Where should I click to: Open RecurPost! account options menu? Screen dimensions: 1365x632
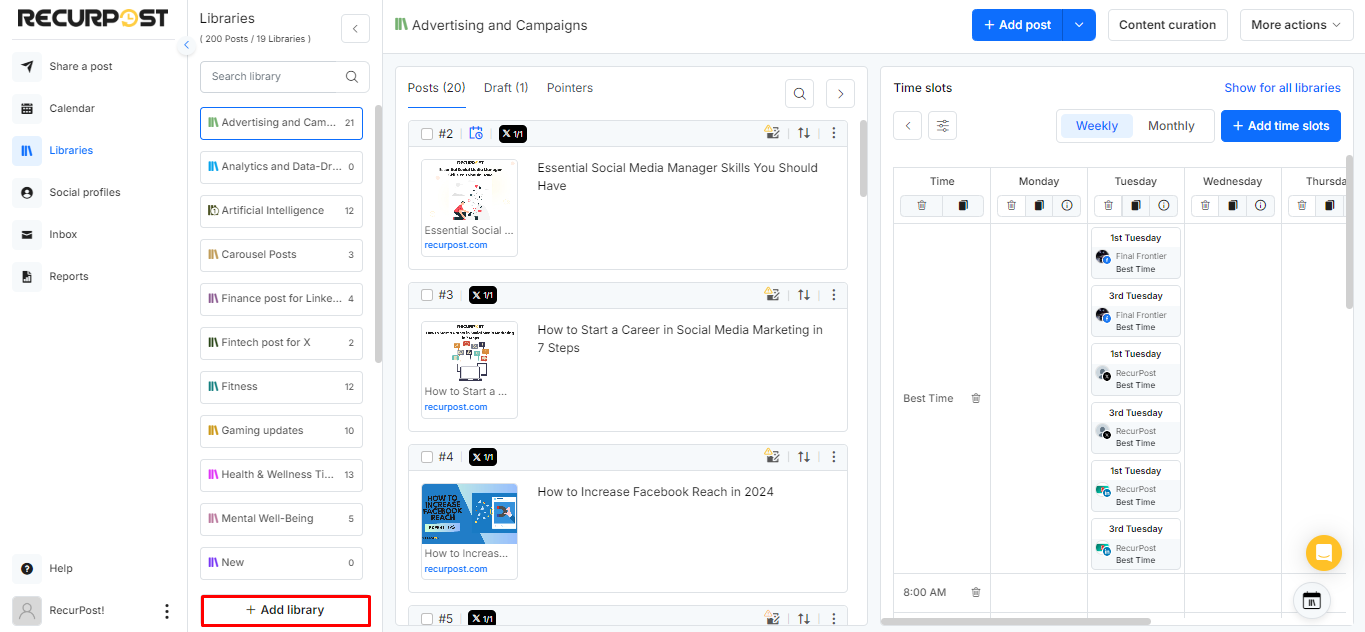click(x=167, y=611)
